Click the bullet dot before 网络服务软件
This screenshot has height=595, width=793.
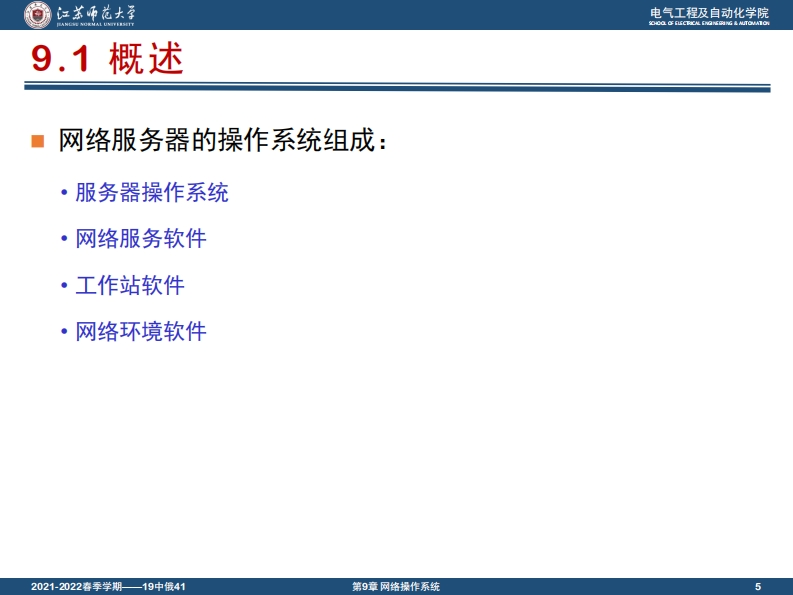pyautogui.click(x=65, y=240)
